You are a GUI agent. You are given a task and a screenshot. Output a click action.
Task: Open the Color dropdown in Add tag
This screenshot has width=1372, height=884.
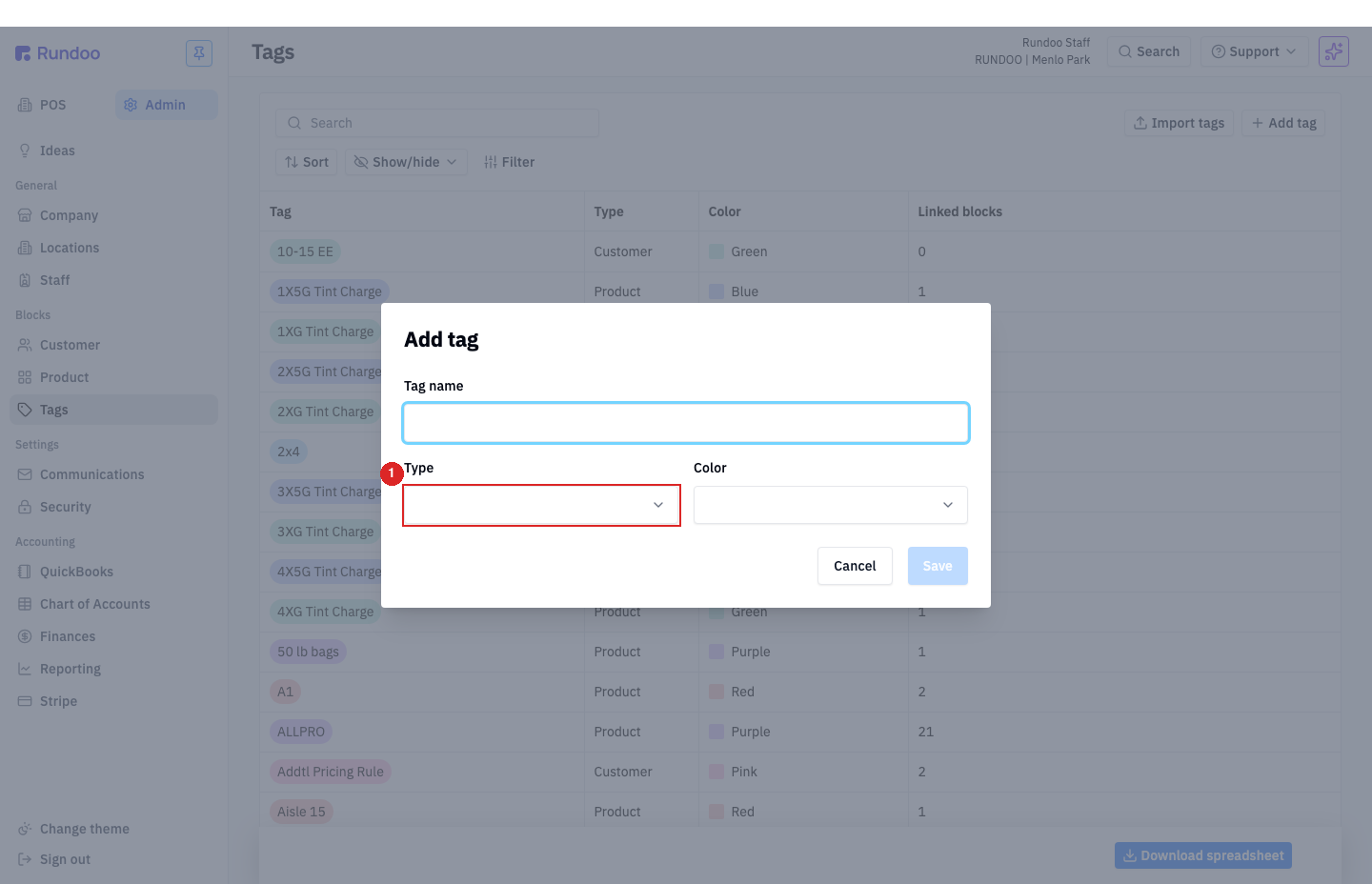[831, 505]
